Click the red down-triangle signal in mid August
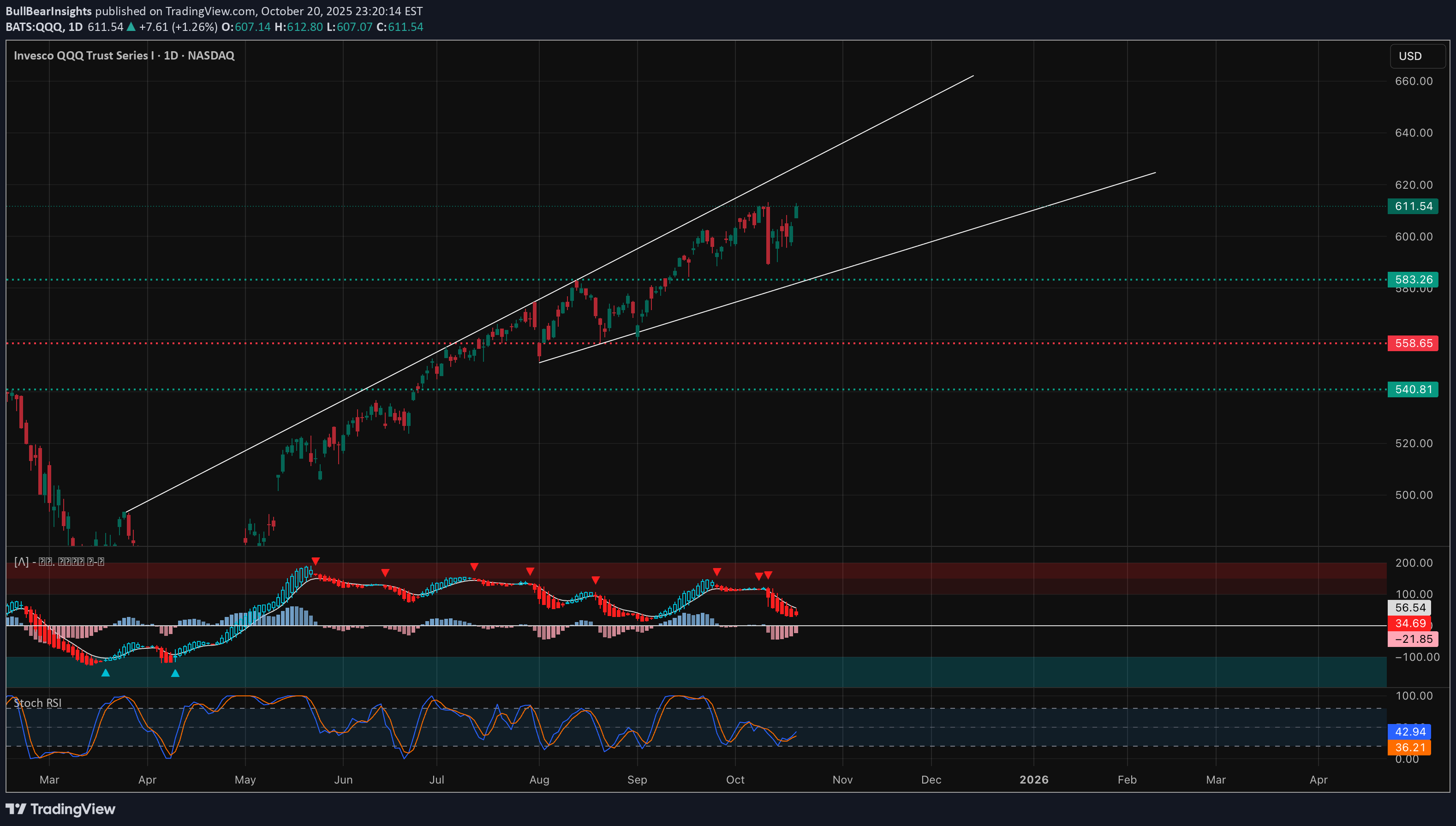The width and height of the screenshot is (1456, 826). 596,580
